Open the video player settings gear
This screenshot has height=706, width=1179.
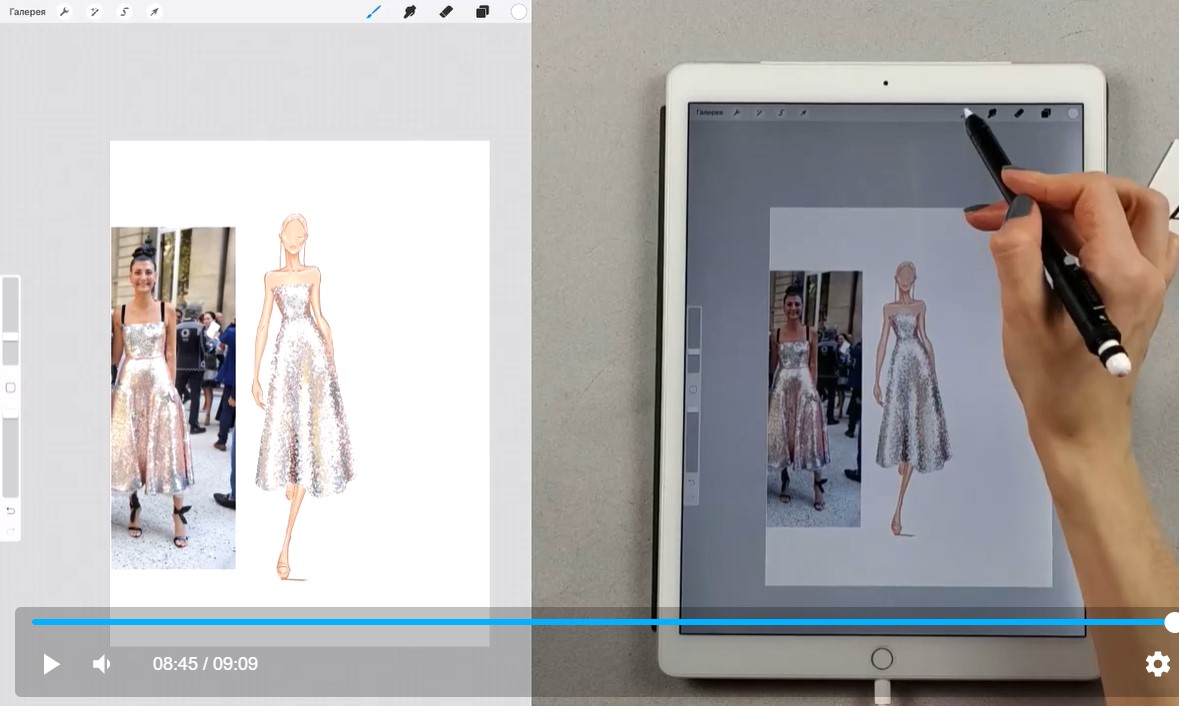tap(1157, 664)
